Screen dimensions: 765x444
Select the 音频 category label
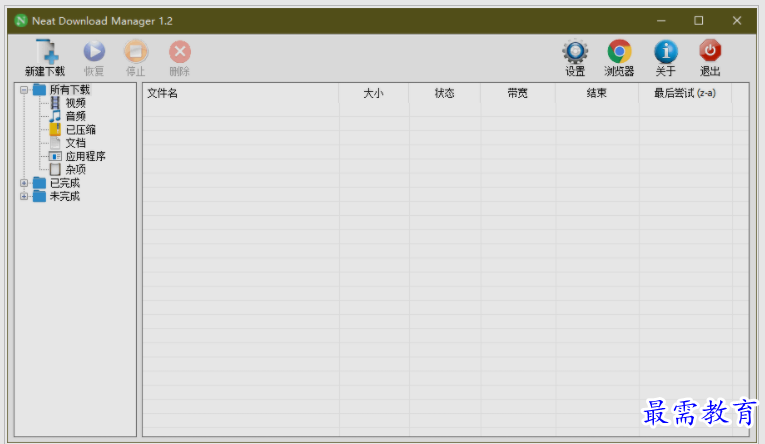point(76,116)
